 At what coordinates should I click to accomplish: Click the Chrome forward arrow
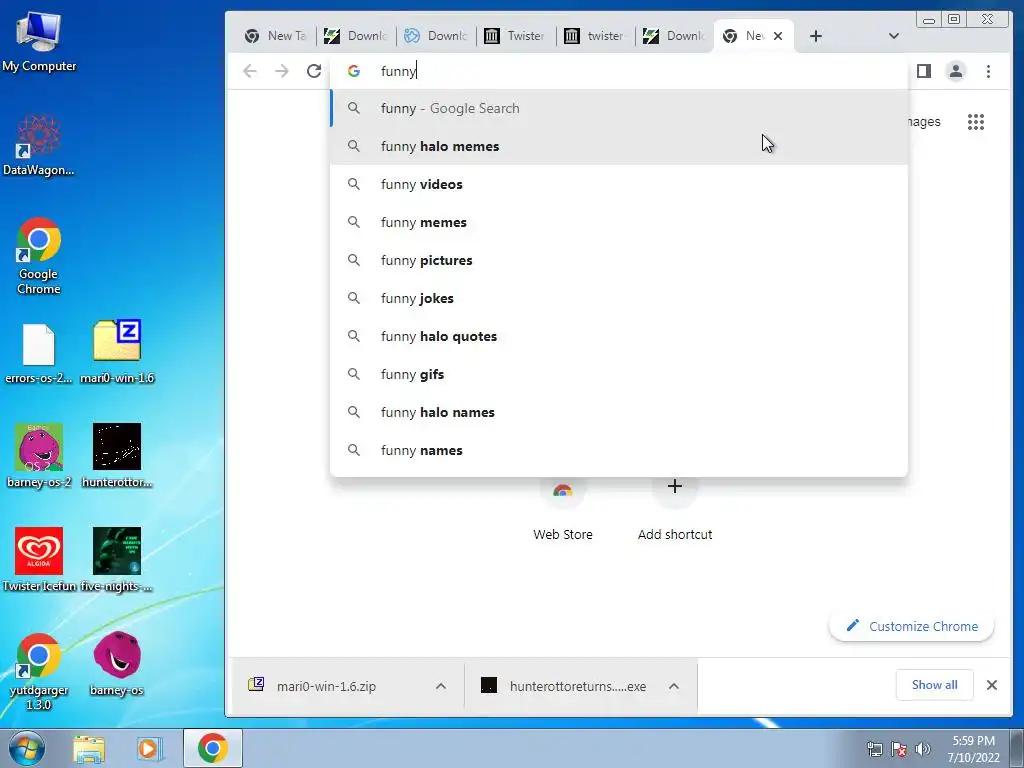281,71
